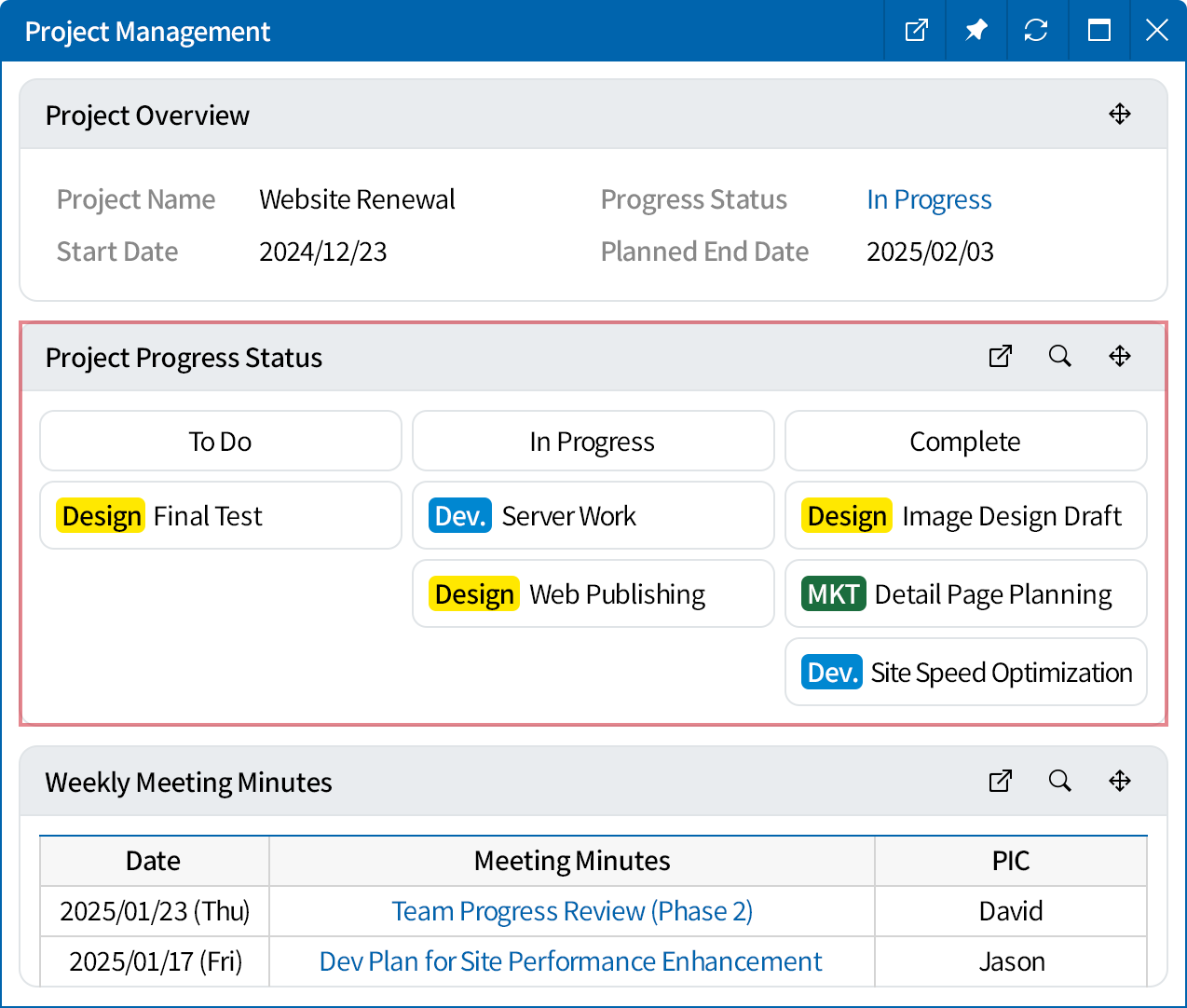Select the To Do column header
Viewport: 1187px width, 1008px height.
(220, 441)
